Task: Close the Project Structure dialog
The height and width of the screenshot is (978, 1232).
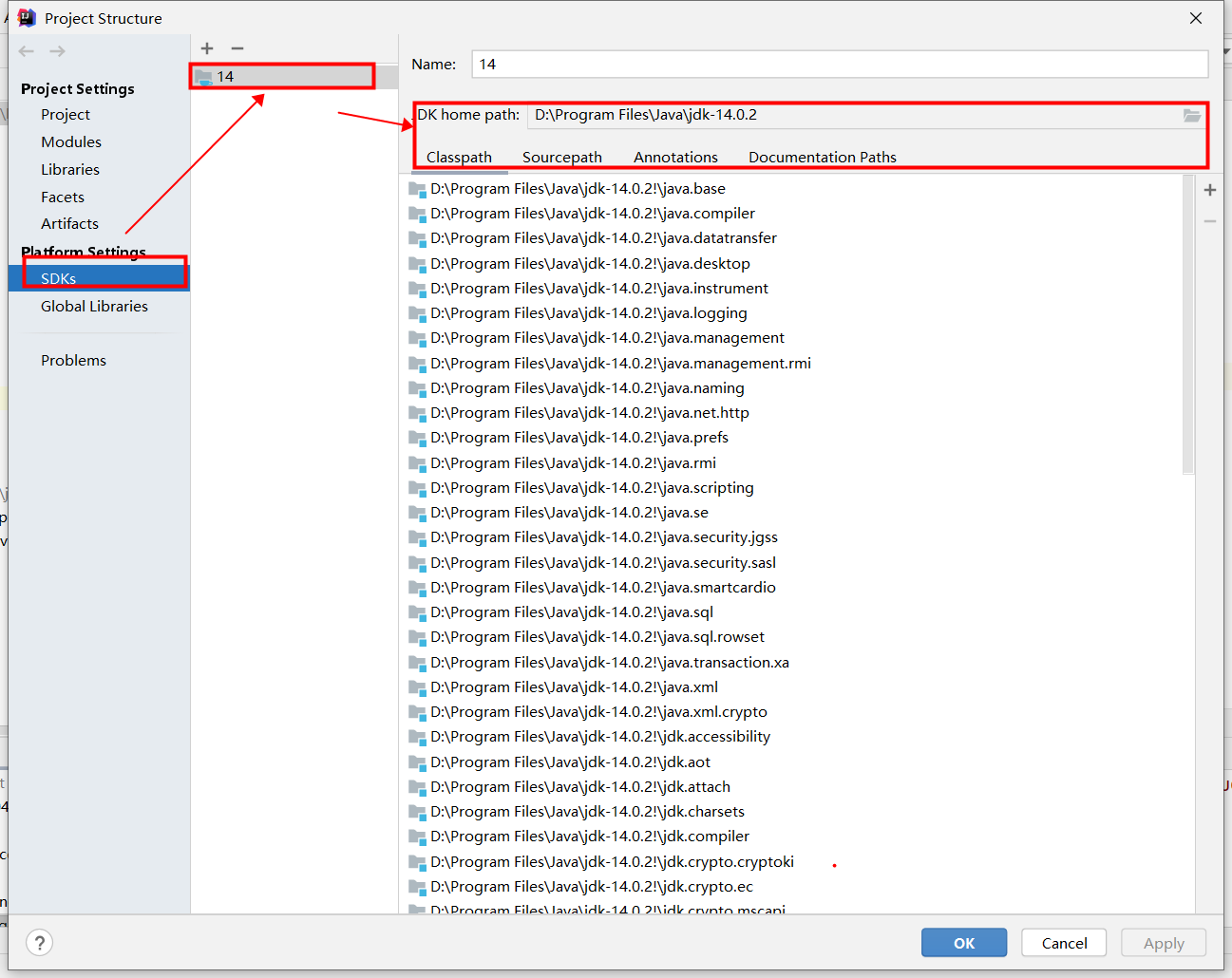Action: click(x=1196, y=18)
